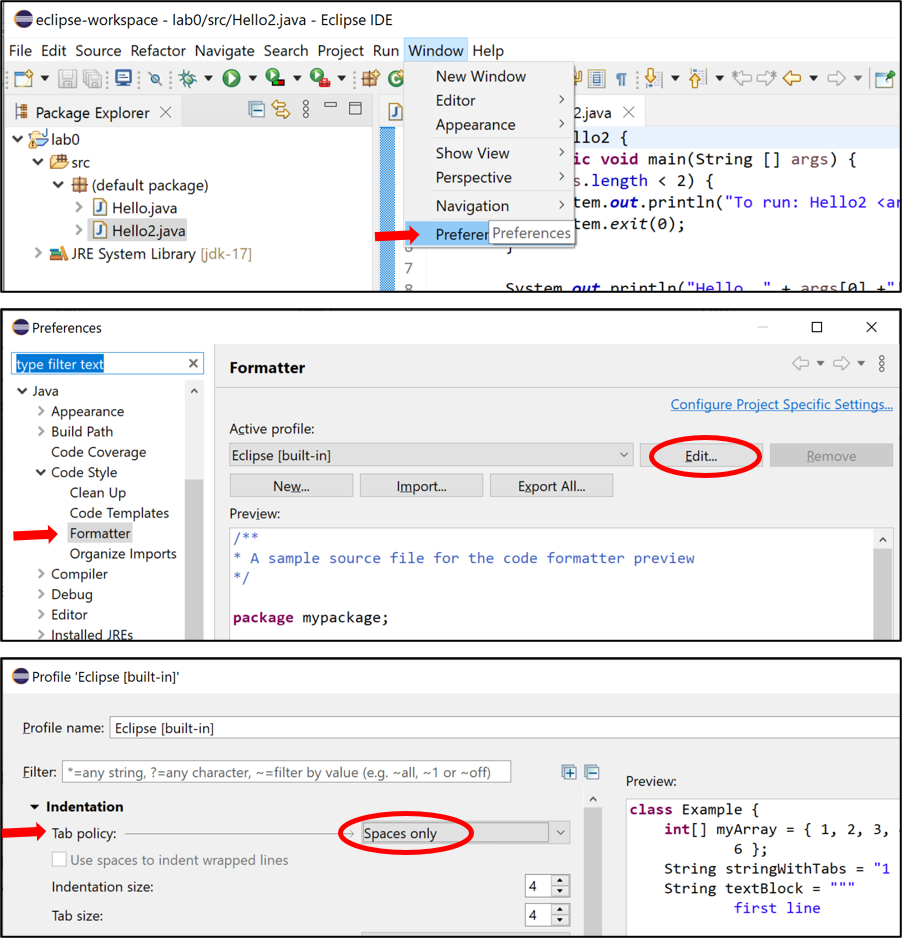Click Last Edit Location back icon
This screenshot has width=902, height=938.
tap(742, 78)
